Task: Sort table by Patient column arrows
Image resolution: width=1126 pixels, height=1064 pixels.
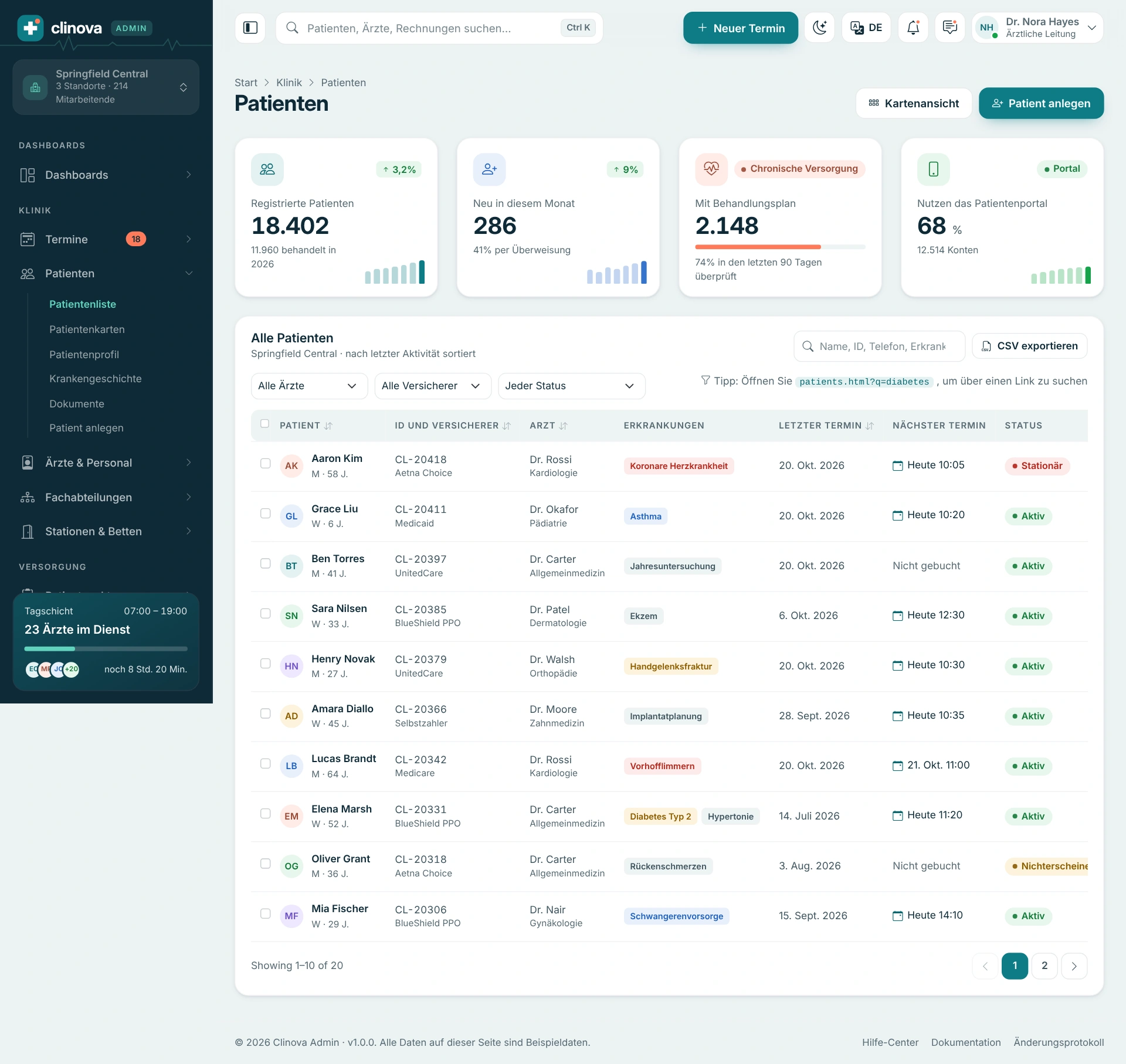Action: click(328, 426)
